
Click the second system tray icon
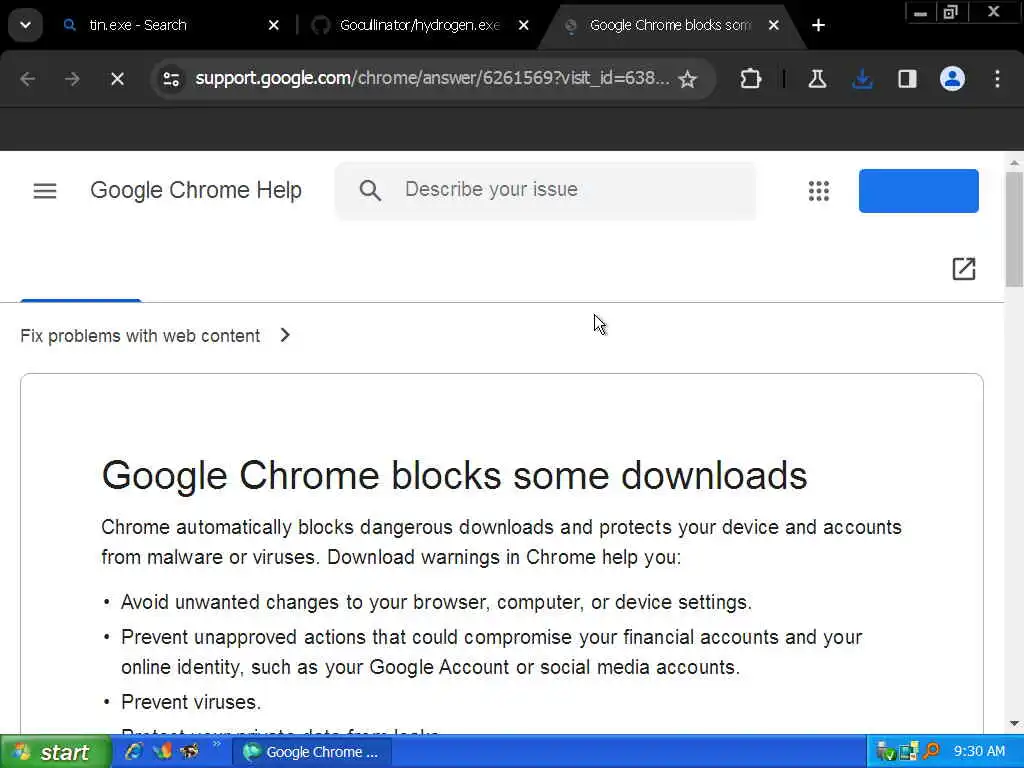pos(908,752)
